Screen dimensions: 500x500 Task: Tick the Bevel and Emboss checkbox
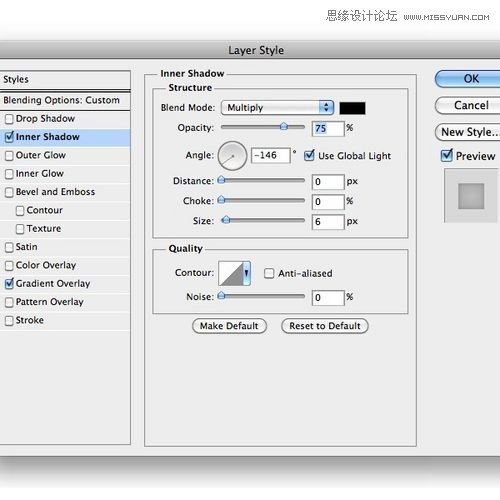pos(9,192)
